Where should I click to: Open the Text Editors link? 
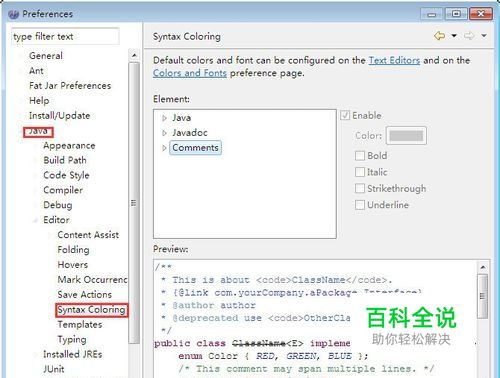pos(394,60)
